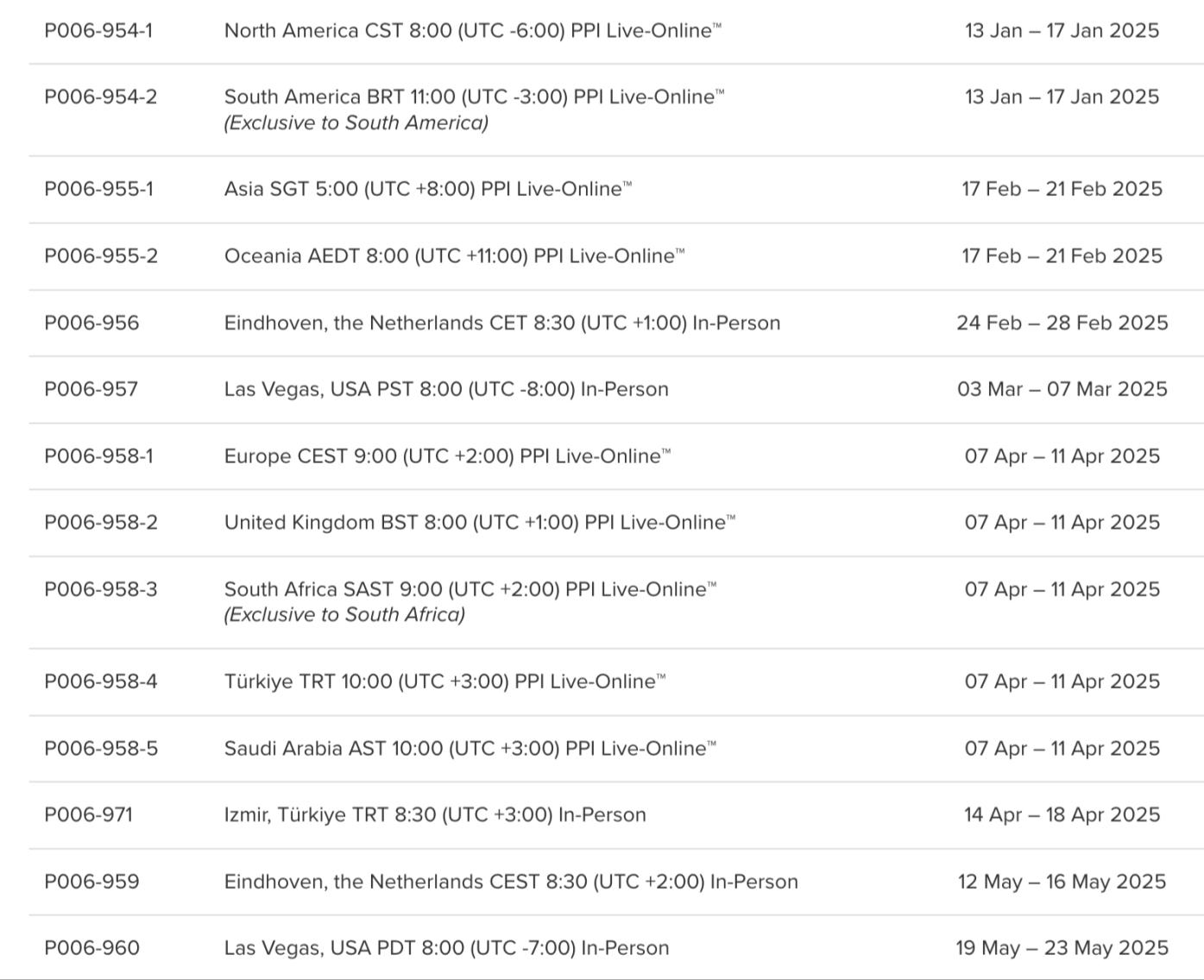This screenshot has height=980, width=1204.
Task: Select Oceania AEDT 8:00 session
Action: click(x=454, y=256)
